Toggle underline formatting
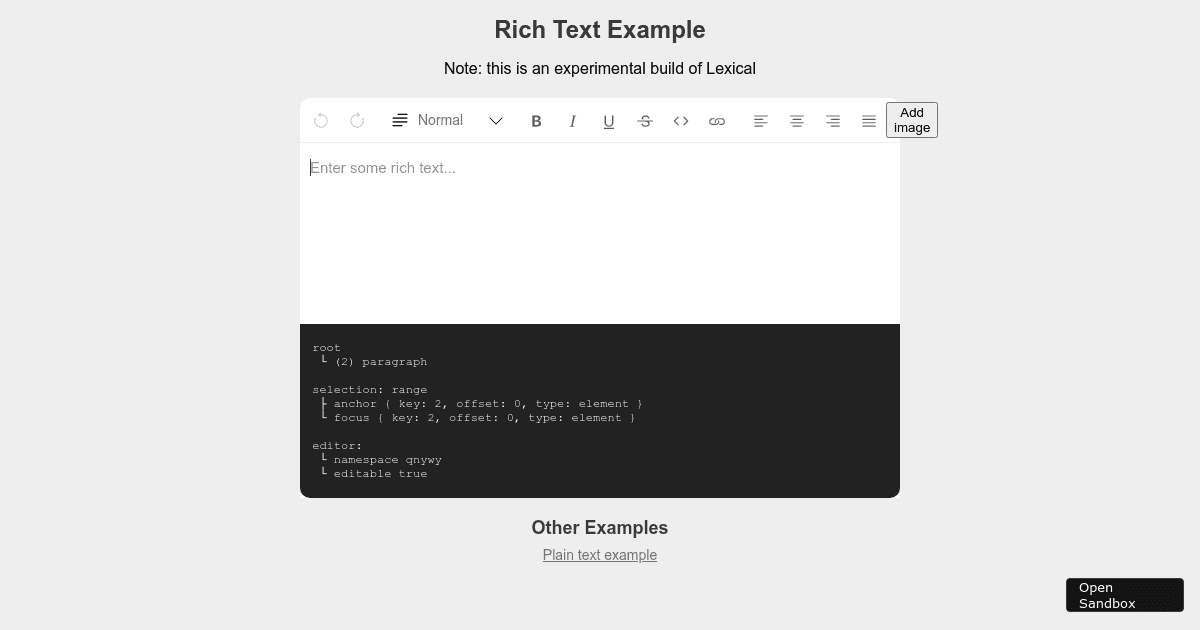Image resolution: width=1200 pixels, height=630 pixels. coord(609,120)
